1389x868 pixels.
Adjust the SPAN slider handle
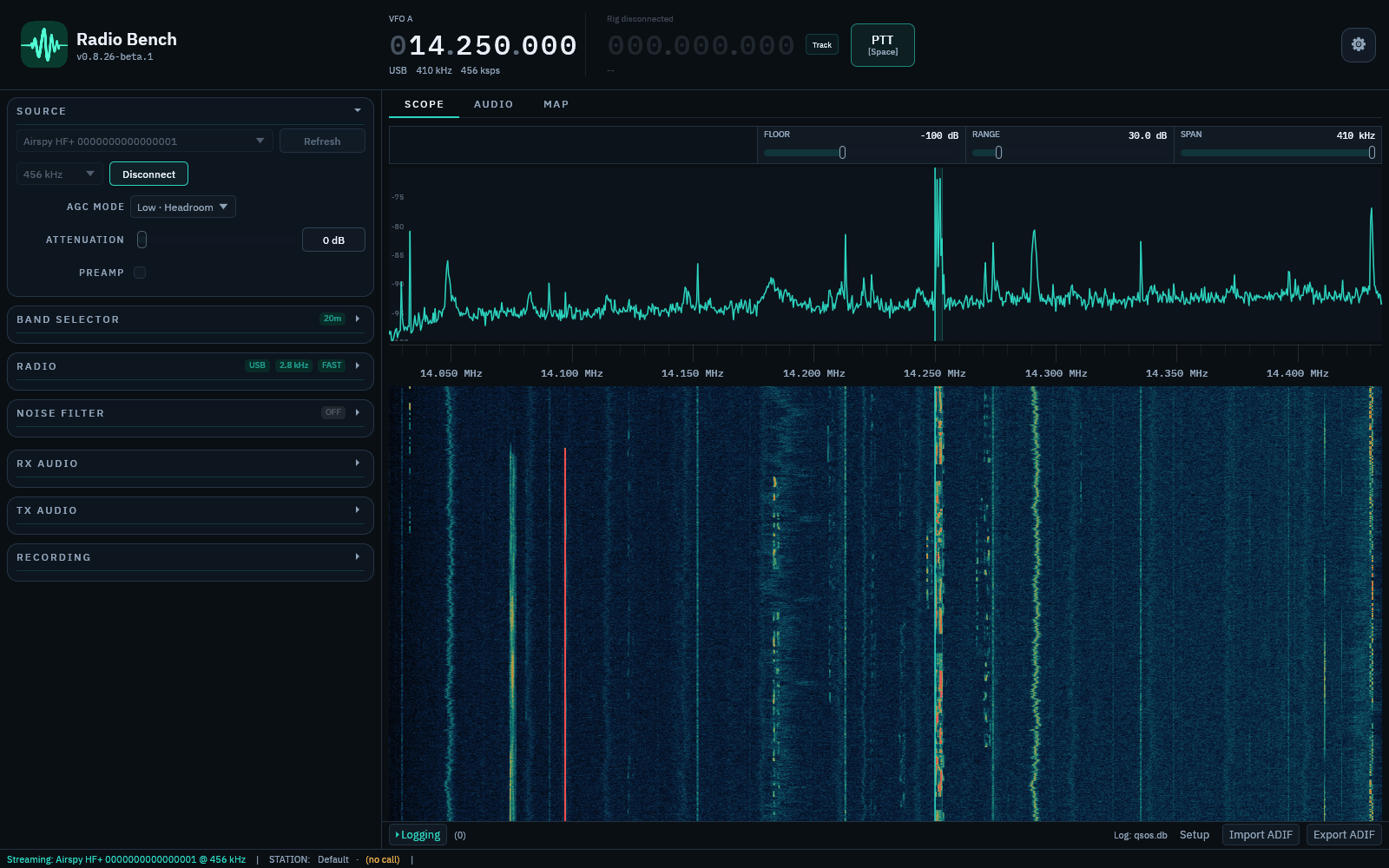(x=1372, y=153)
